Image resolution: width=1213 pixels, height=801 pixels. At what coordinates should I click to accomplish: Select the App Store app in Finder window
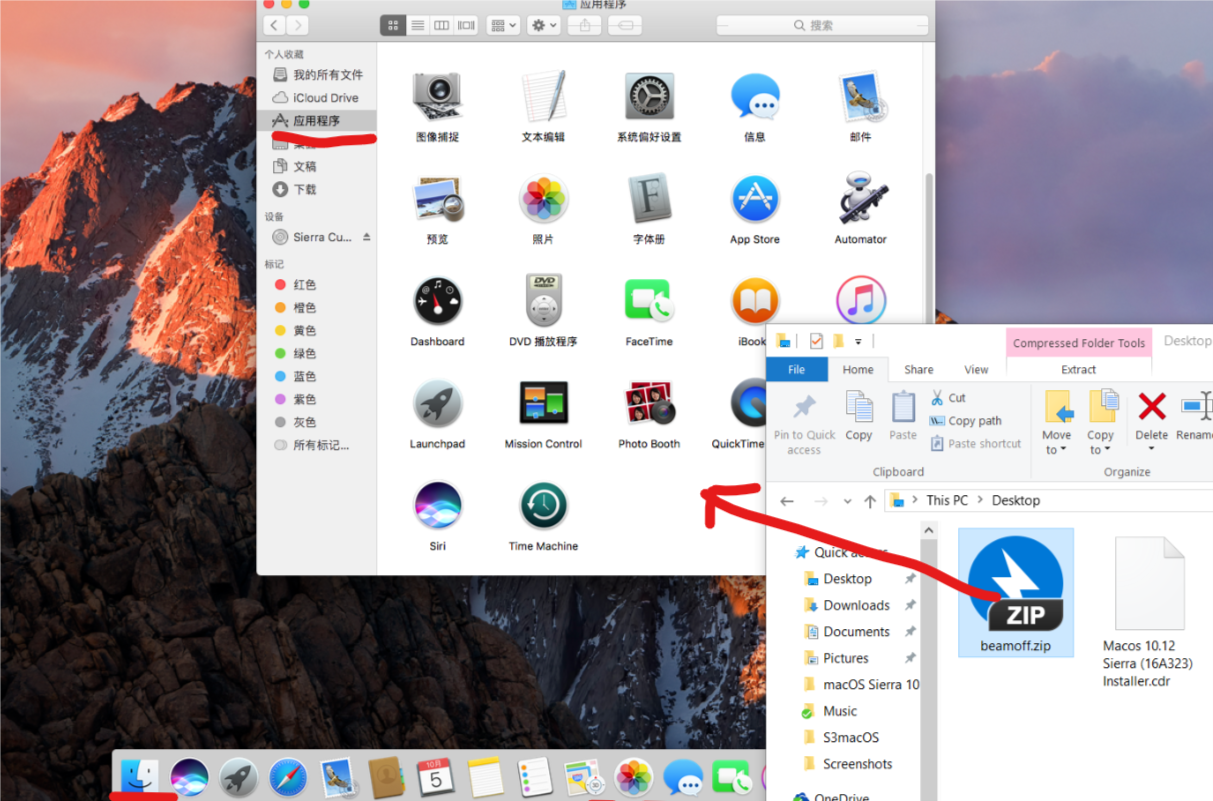click(x=755, y=199)
